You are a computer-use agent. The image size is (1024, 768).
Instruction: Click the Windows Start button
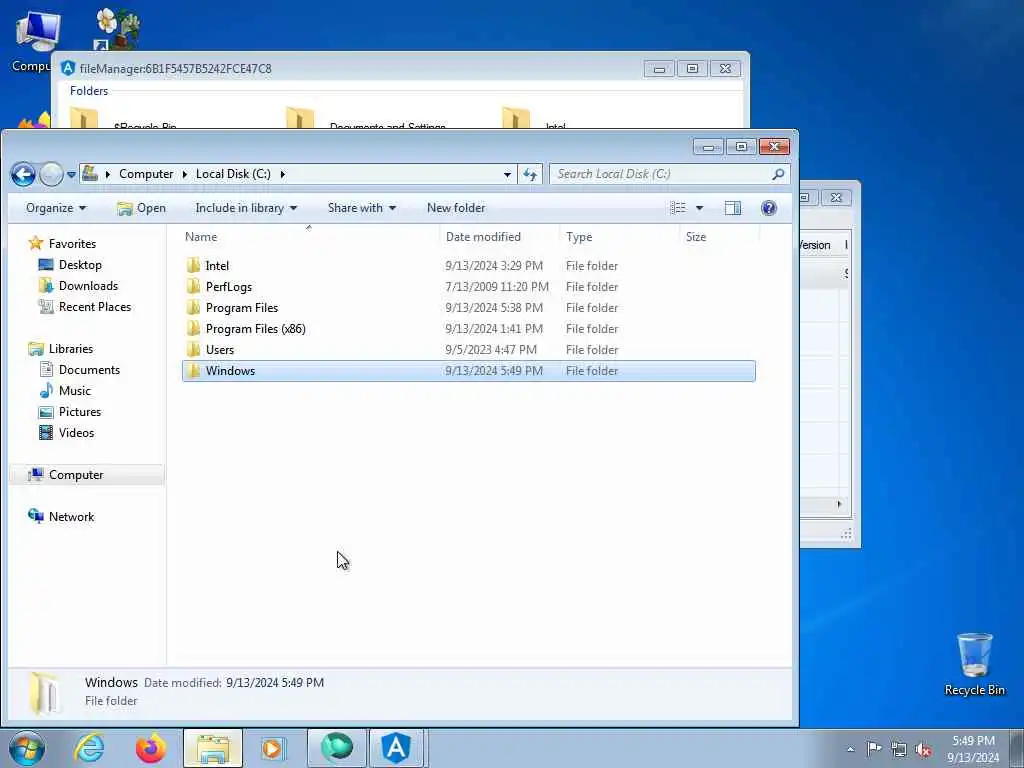(x=27, y=748)
